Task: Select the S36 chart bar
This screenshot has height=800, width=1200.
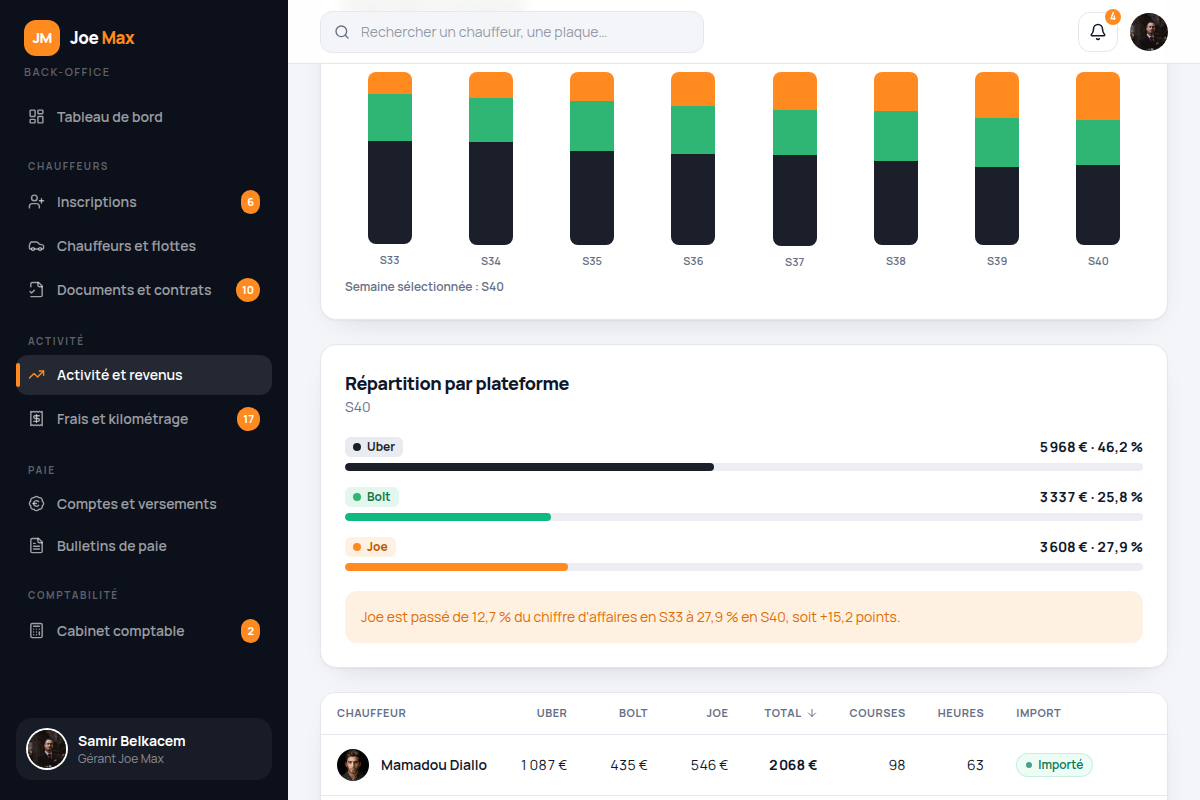Action: (x=693, y=158)
